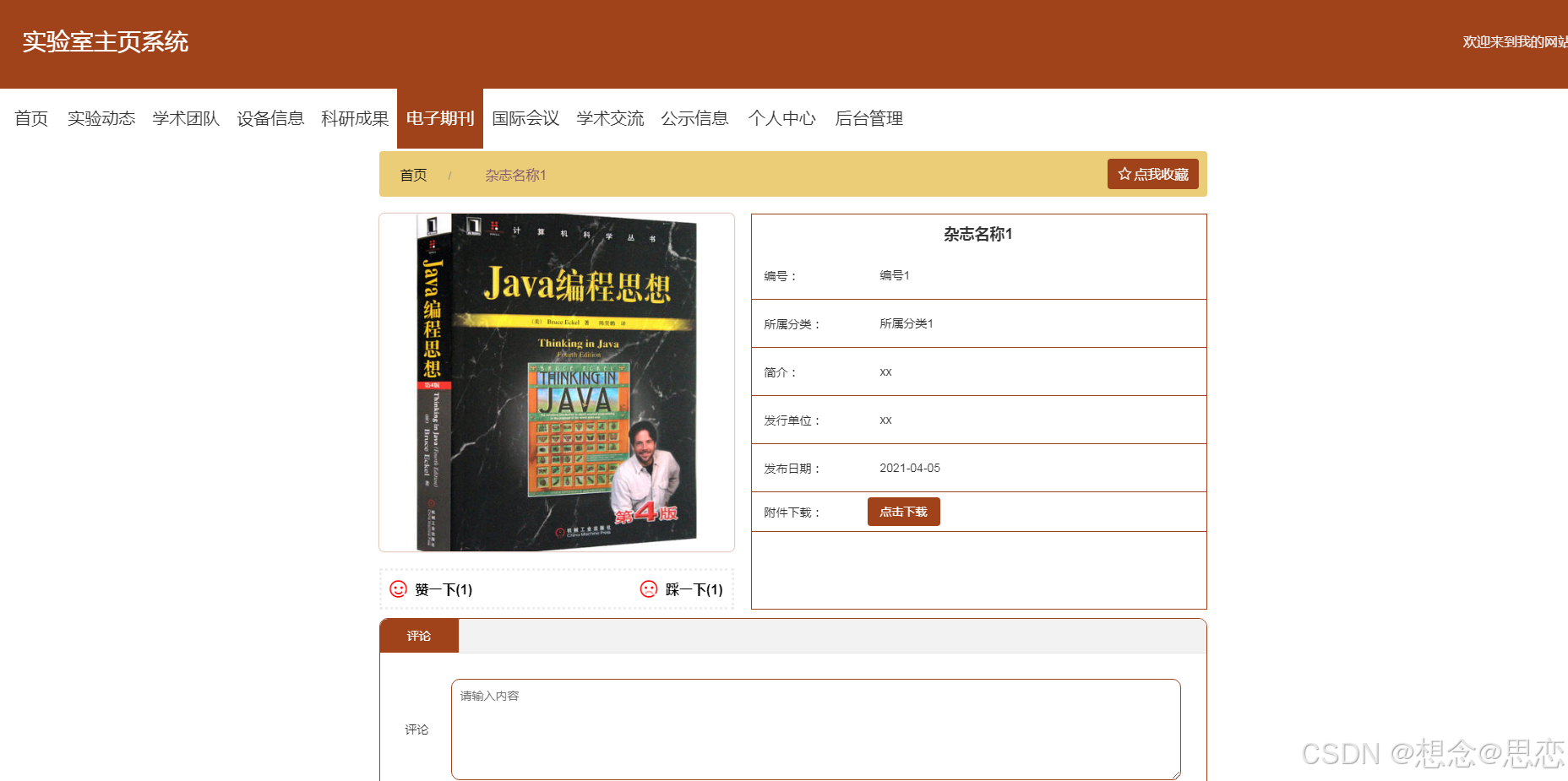Click 赞一下(1) to like the journal

[x=444, y=589]
